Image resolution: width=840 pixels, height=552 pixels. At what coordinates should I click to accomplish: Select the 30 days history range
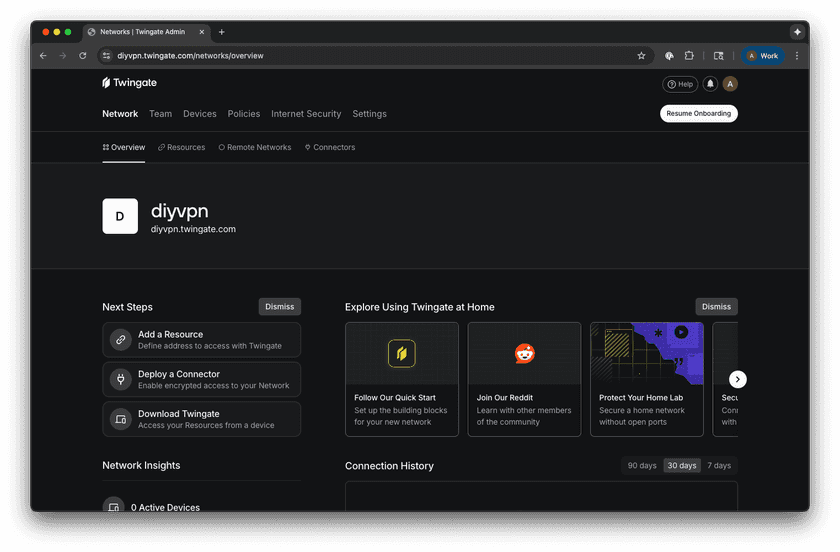point(681,466)
